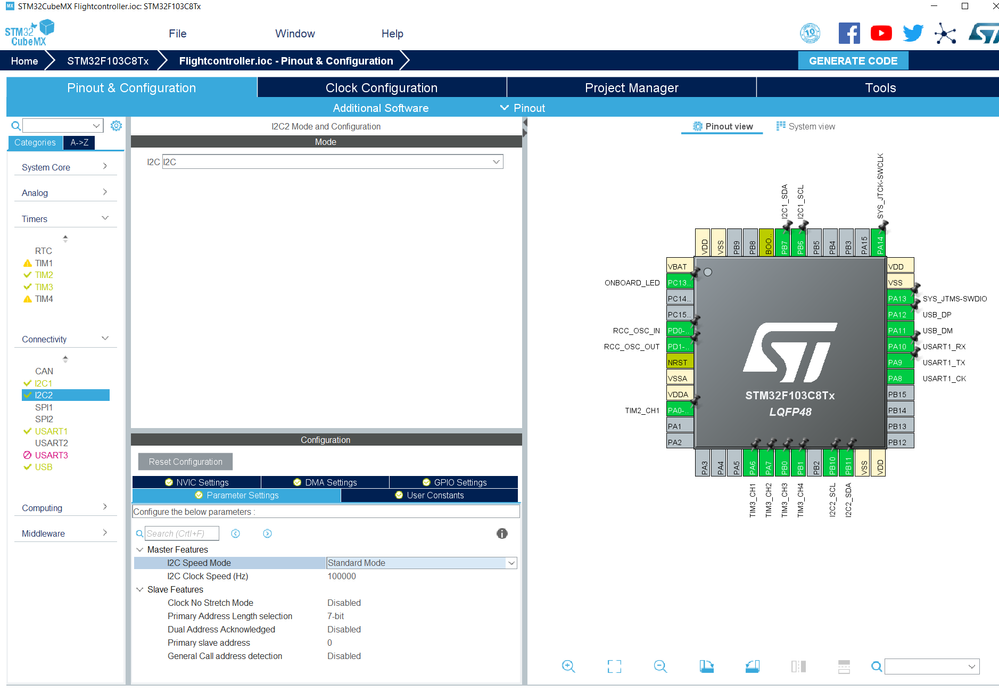Switch list to A->Z view
Screen dimensions: 999x689
point(79,143)
